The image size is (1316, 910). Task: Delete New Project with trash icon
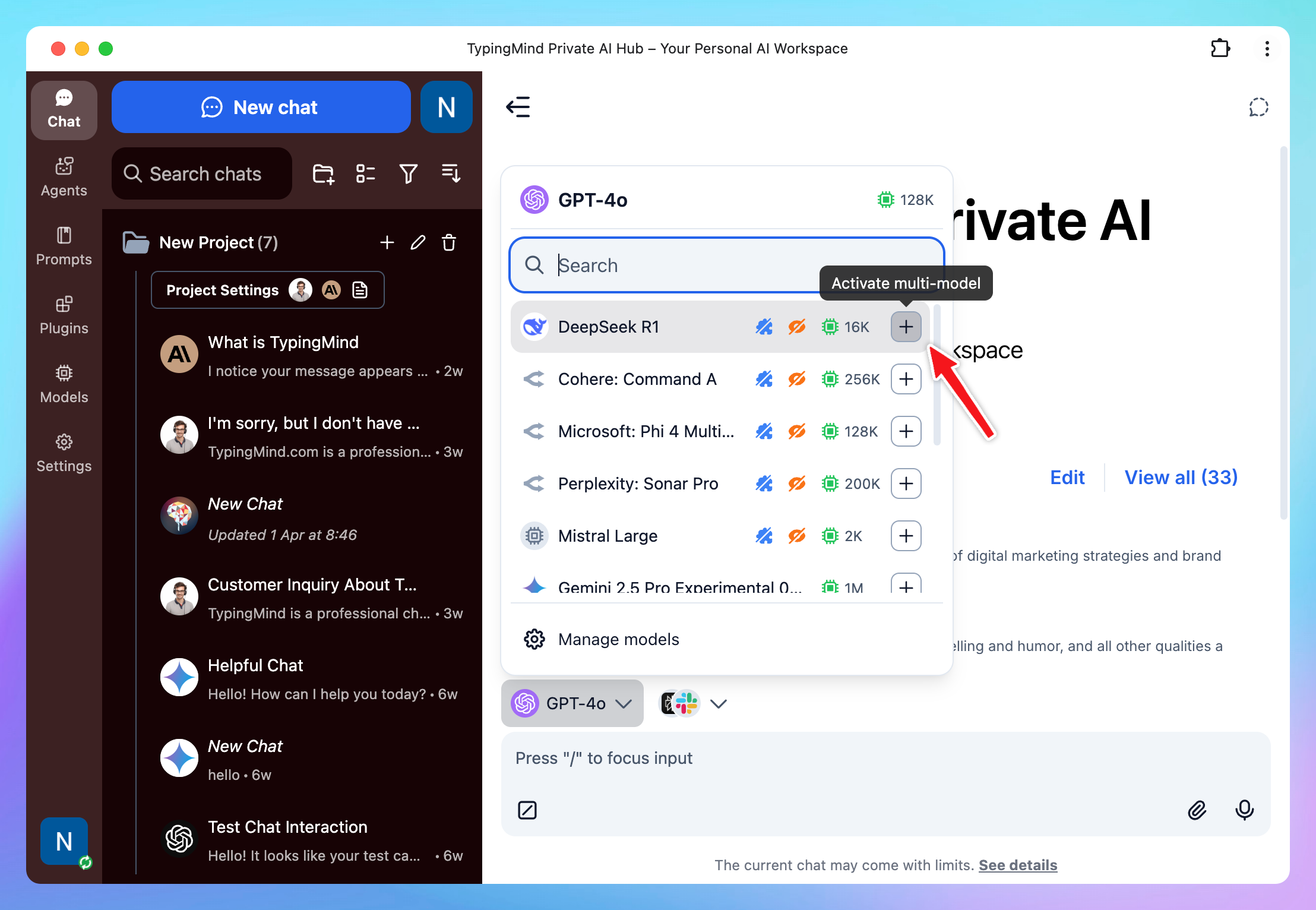(x=449, y=242)
